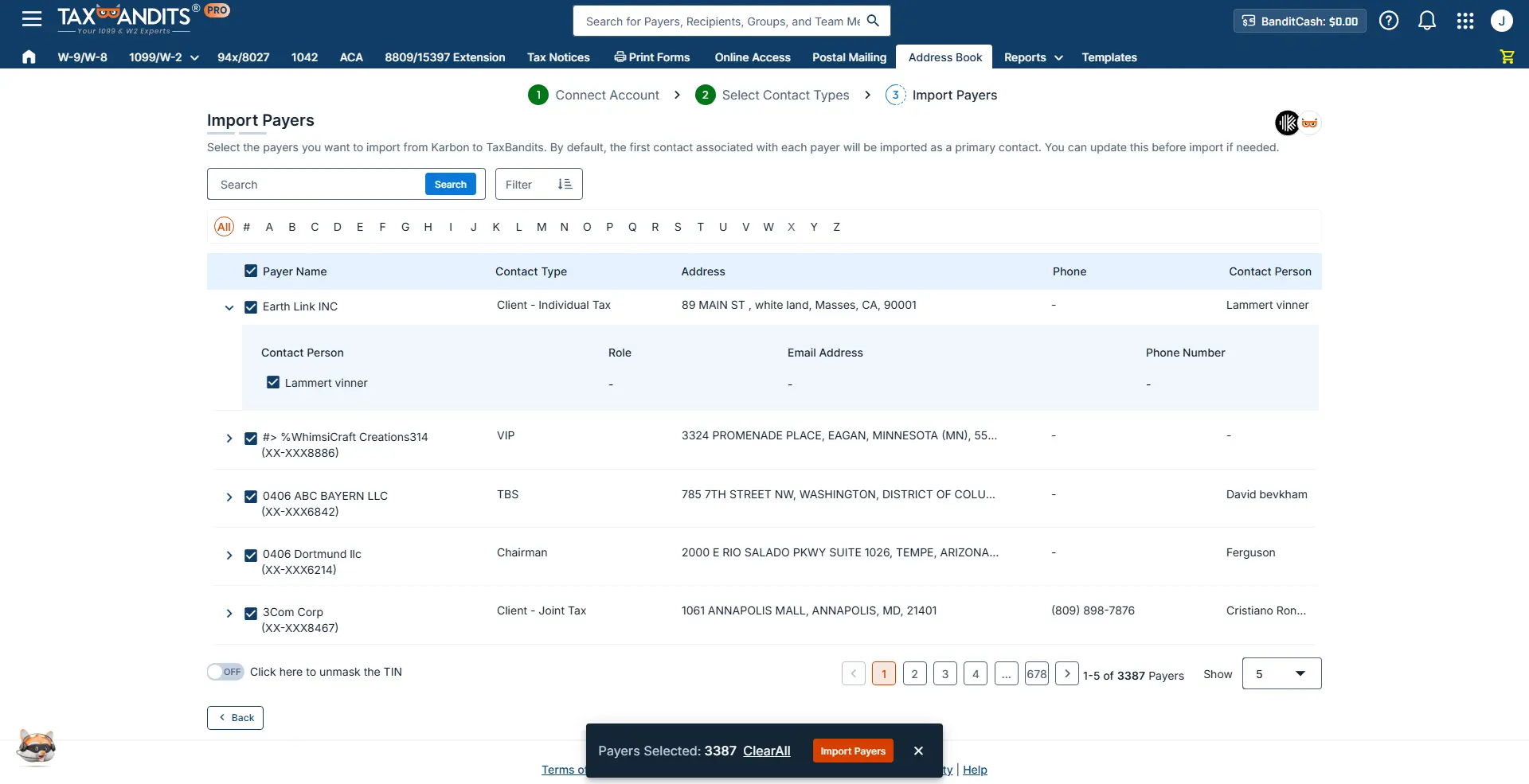Image resolution: width=1529 pixels, height=784 pixels.
Task: Go to last page 678
Action: point(1036,673)
